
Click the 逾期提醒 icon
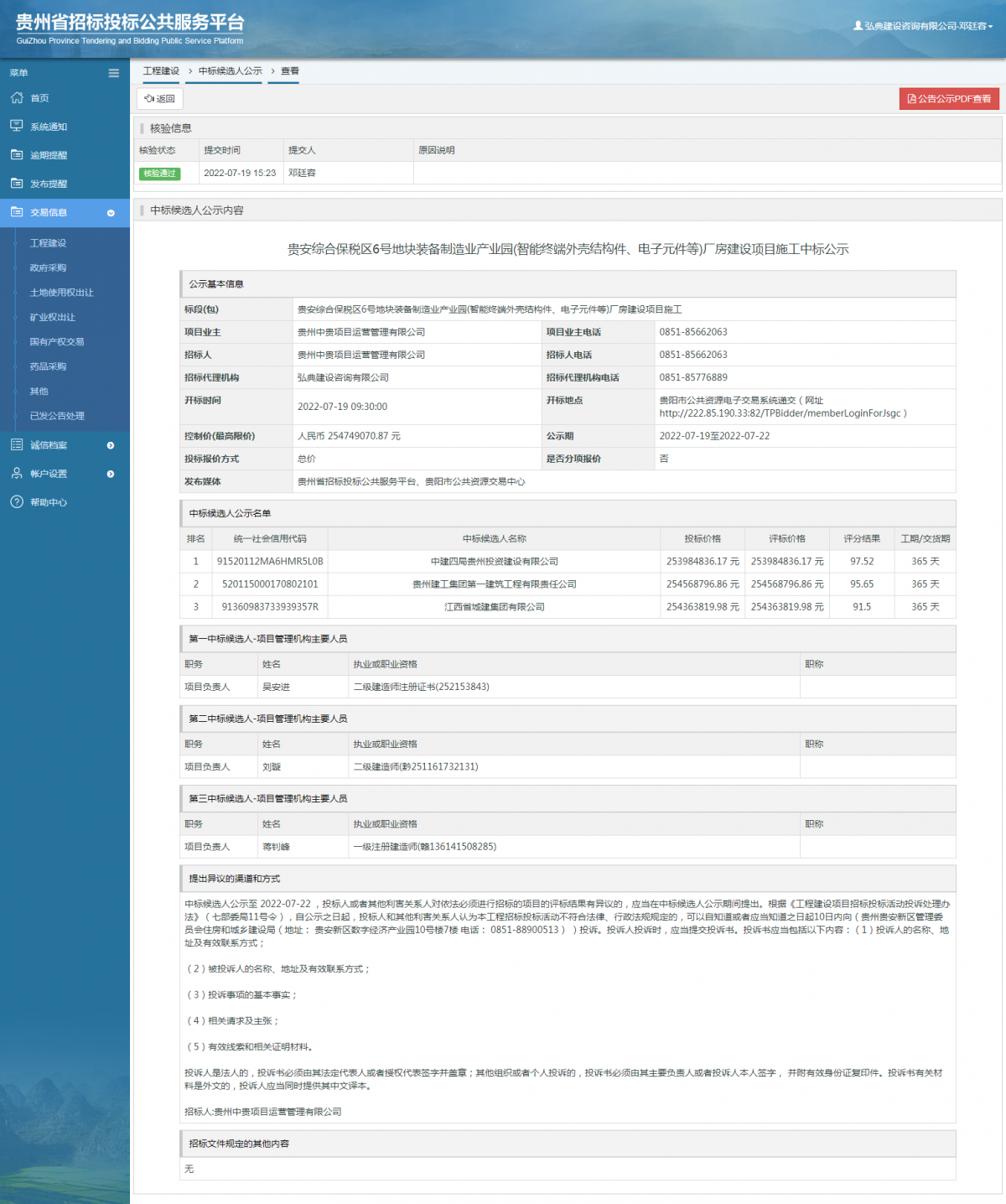click(x=16, y=154)
